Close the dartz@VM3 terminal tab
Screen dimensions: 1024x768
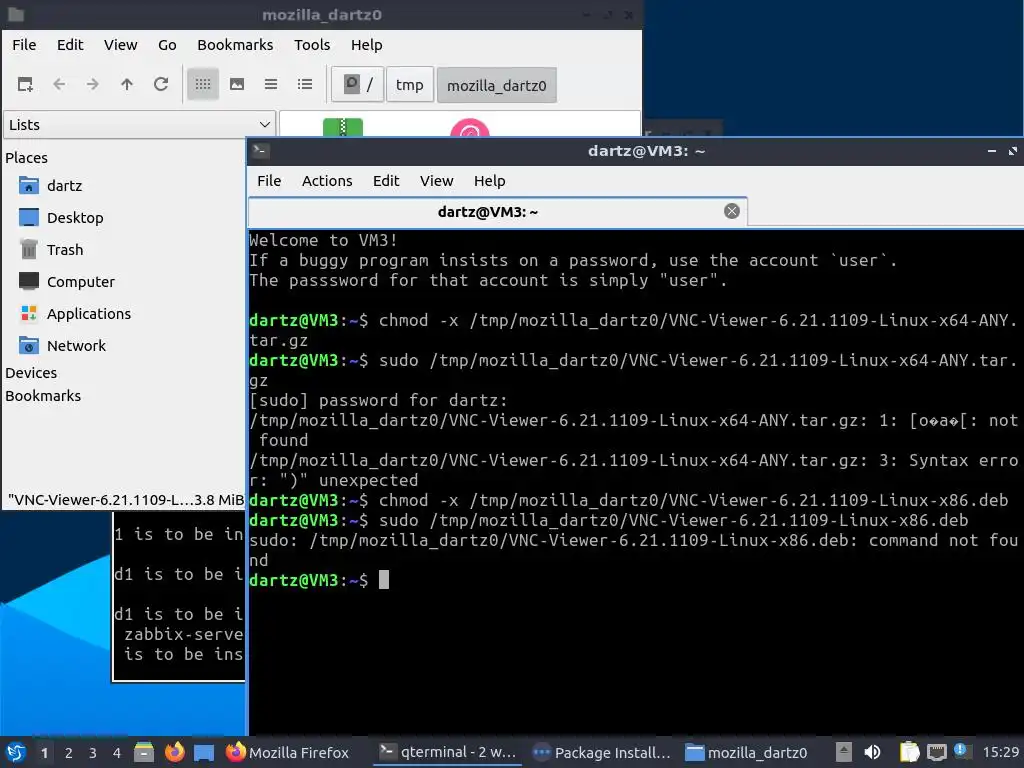pos(732,211)
